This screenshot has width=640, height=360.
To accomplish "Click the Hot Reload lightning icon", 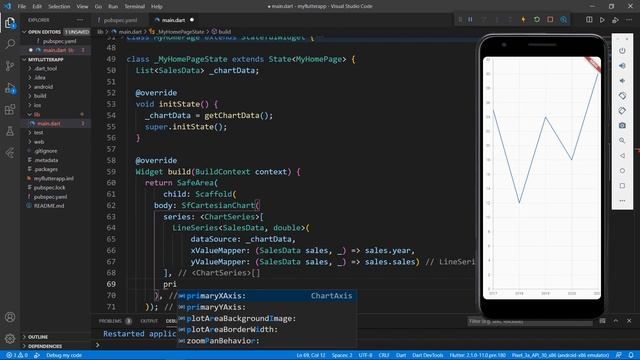I will 523,20.
